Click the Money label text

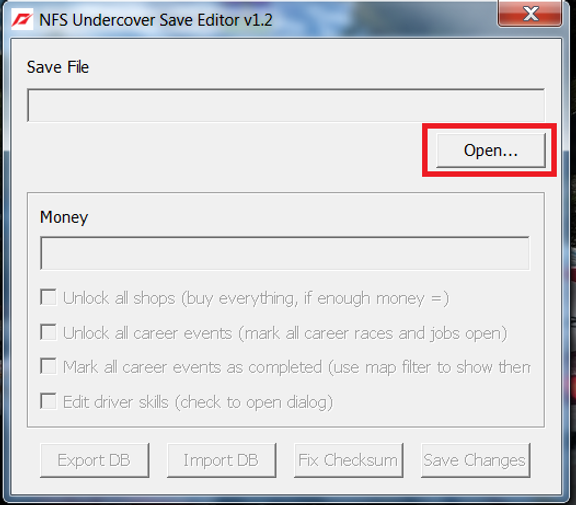tap(64, 217)
